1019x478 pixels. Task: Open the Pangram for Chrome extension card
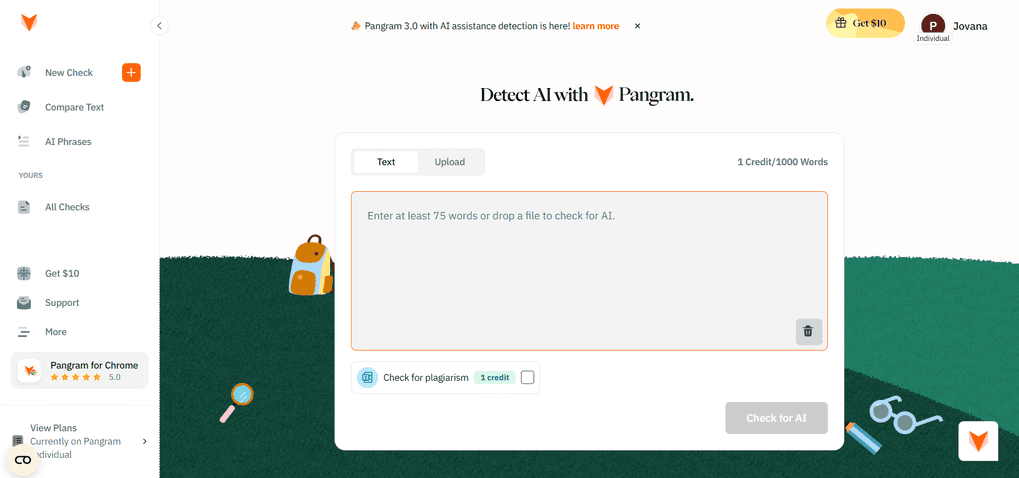tap(79, 370)
